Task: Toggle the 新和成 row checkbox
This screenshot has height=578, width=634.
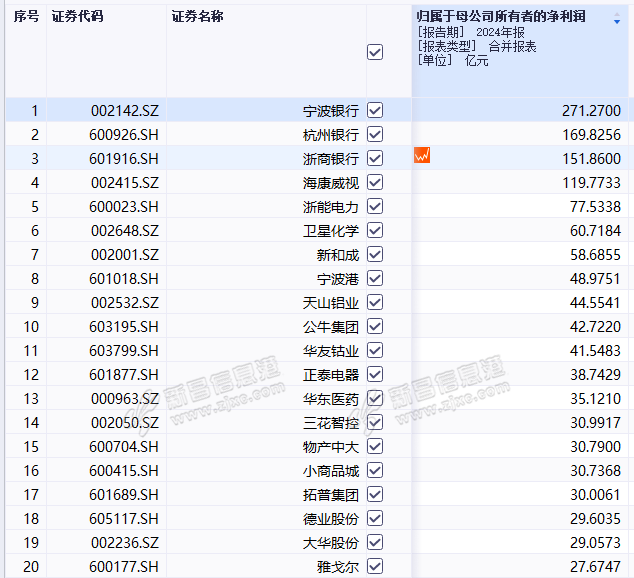Action: click(x=375, y=254)
